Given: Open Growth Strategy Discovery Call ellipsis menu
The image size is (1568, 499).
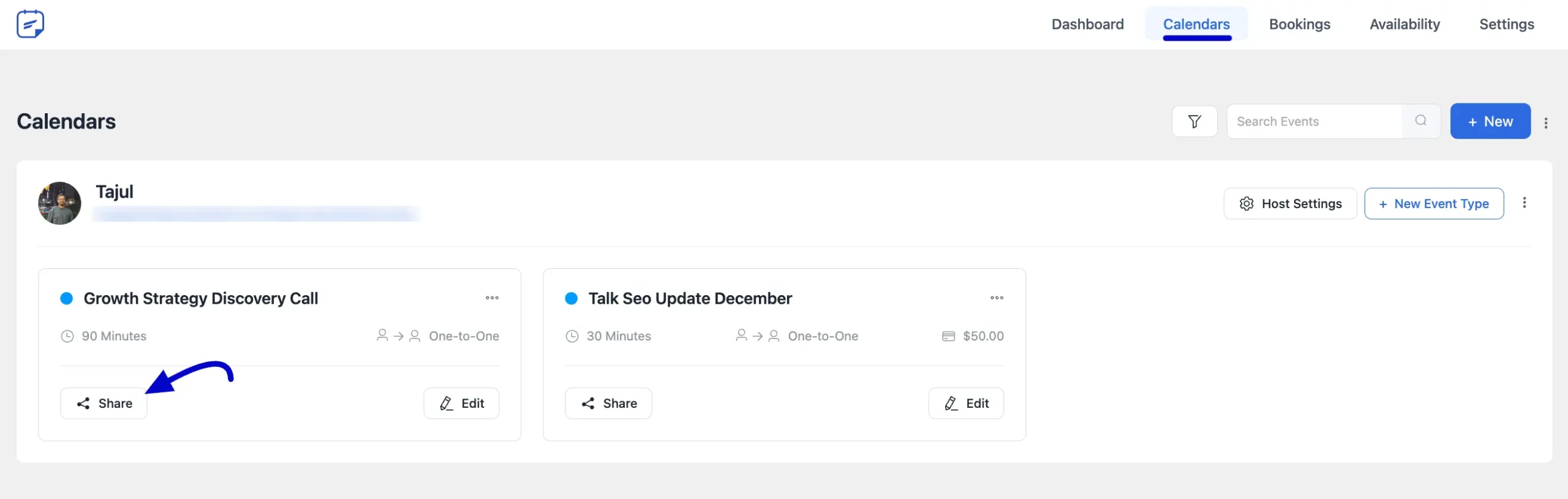Looking at the screenshot, I should pyautogui.click(x=492, y=298).
